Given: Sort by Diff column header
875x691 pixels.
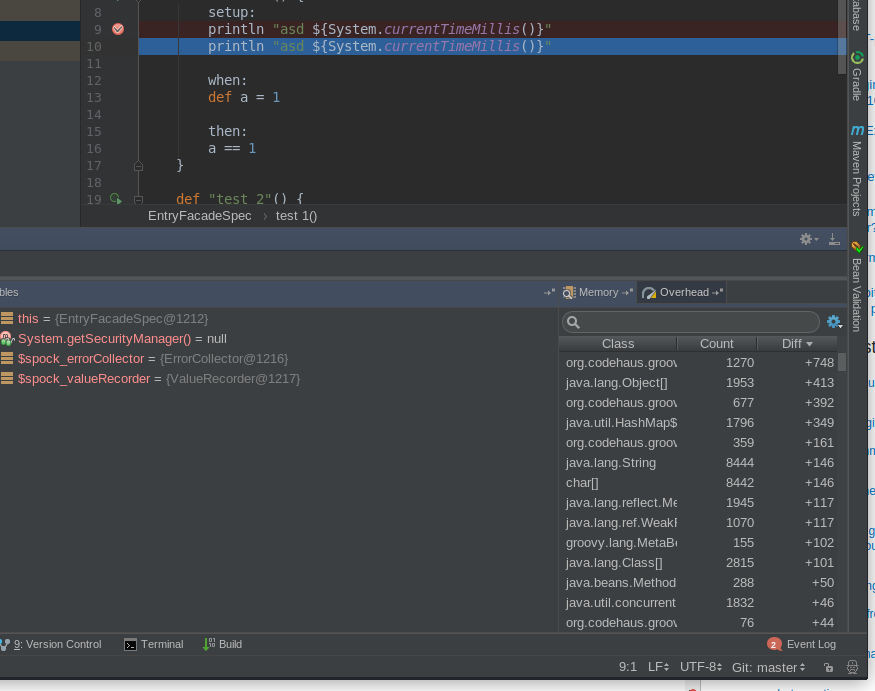Looking at the screenshot, I should tap(797, 344).
